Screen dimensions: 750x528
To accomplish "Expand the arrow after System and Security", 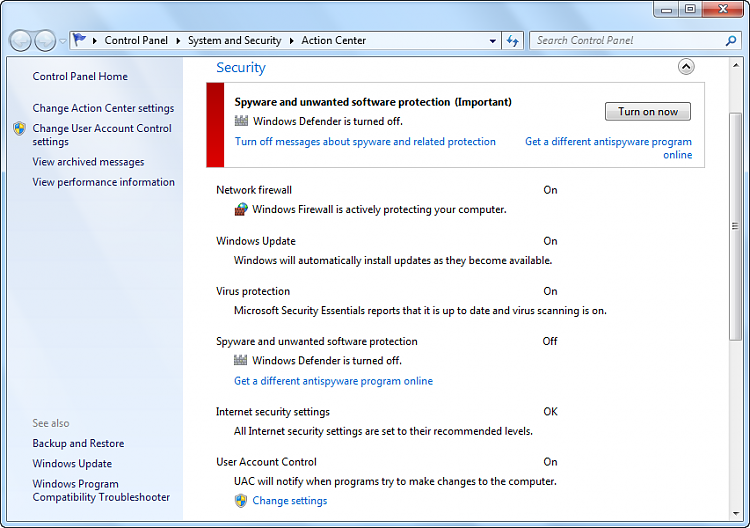I will 291,41.
